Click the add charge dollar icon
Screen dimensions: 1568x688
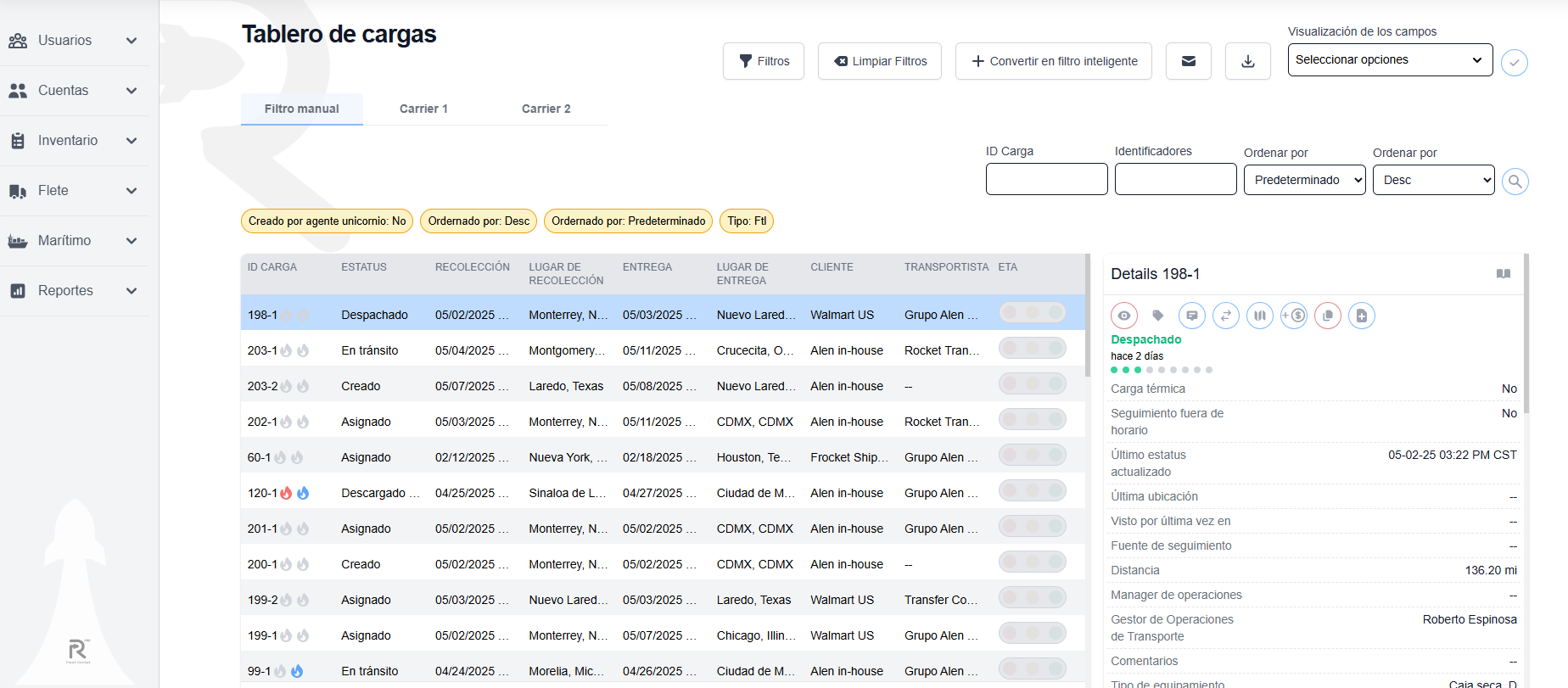coord(1294,316)
